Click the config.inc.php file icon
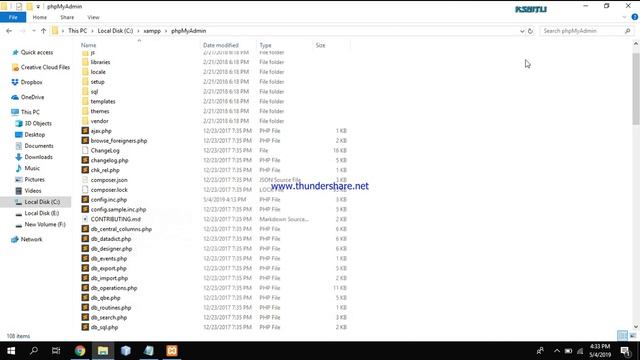 pyautogui.click(x=85, y=199)
